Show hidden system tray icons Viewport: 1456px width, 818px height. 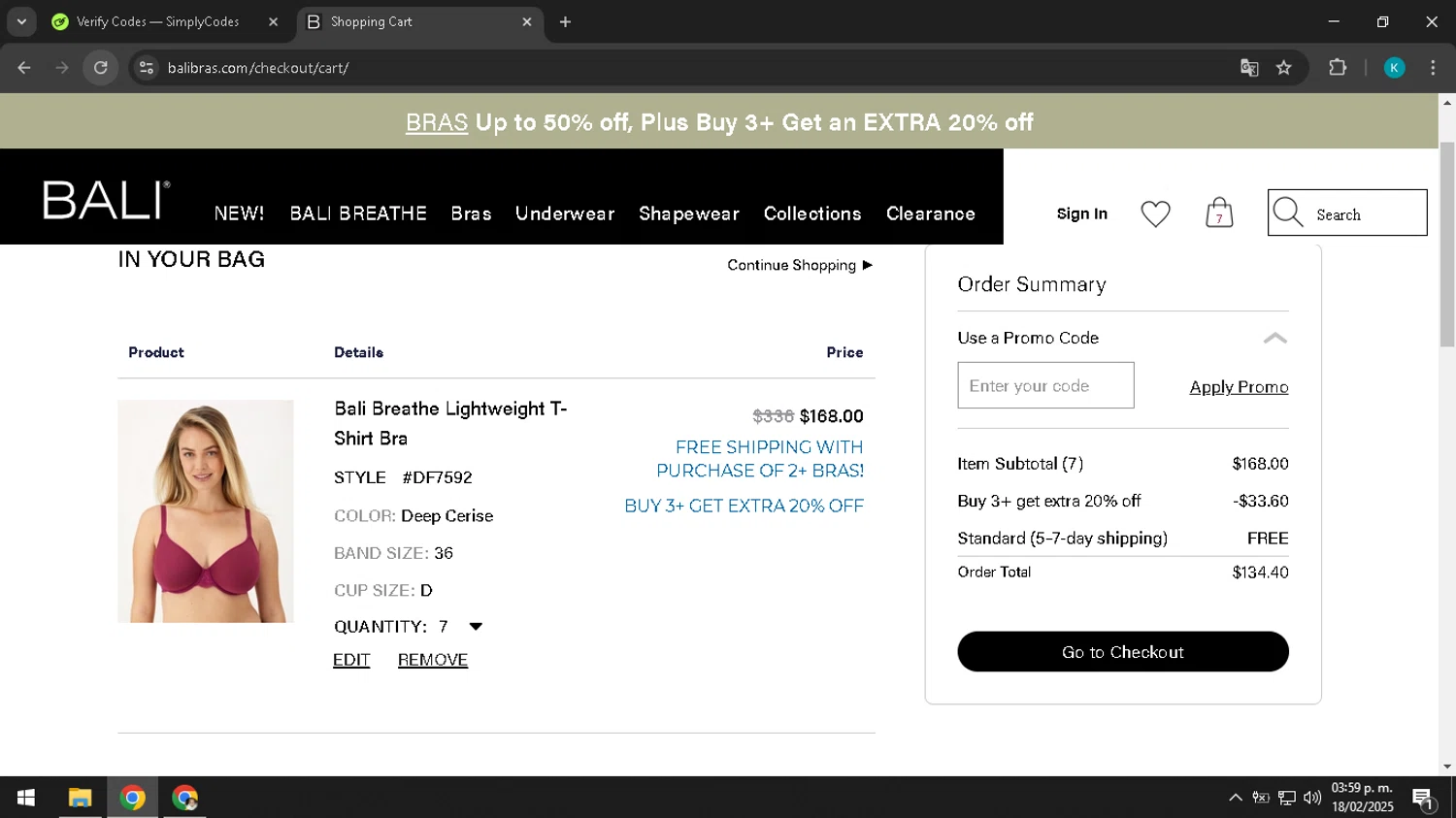click(x=1235, y=798)
